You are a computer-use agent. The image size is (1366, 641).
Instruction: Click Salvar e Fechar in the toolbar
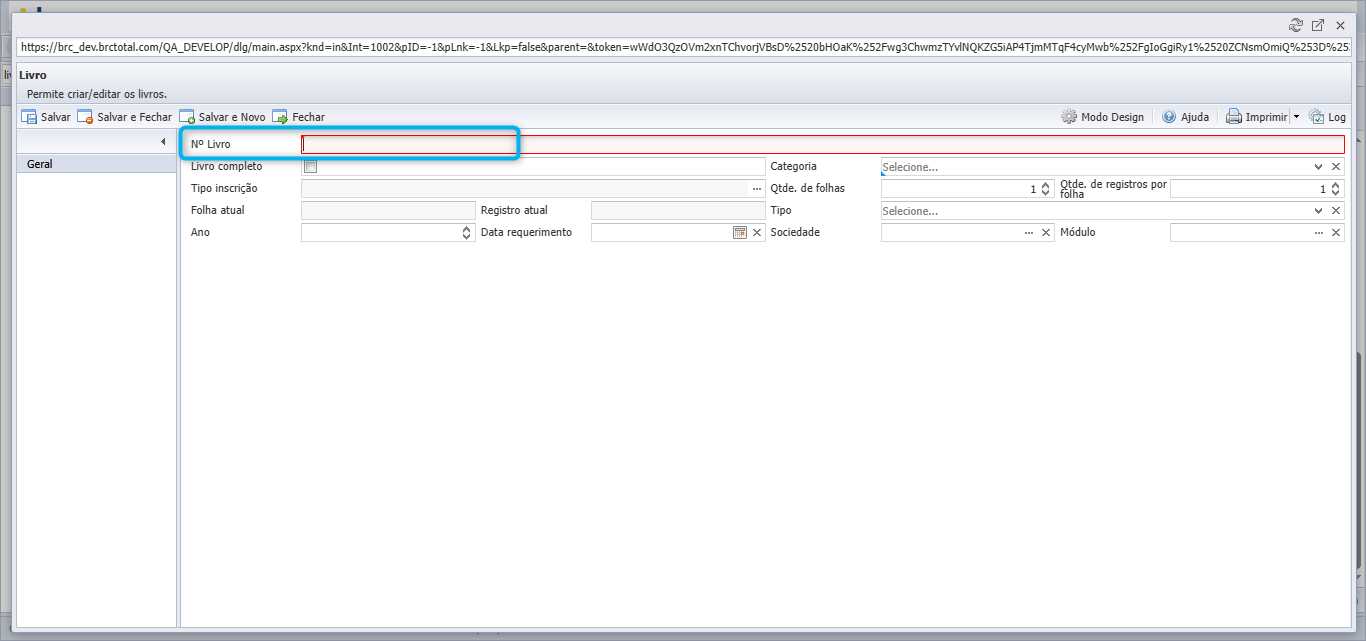click(x=125, y=117)
